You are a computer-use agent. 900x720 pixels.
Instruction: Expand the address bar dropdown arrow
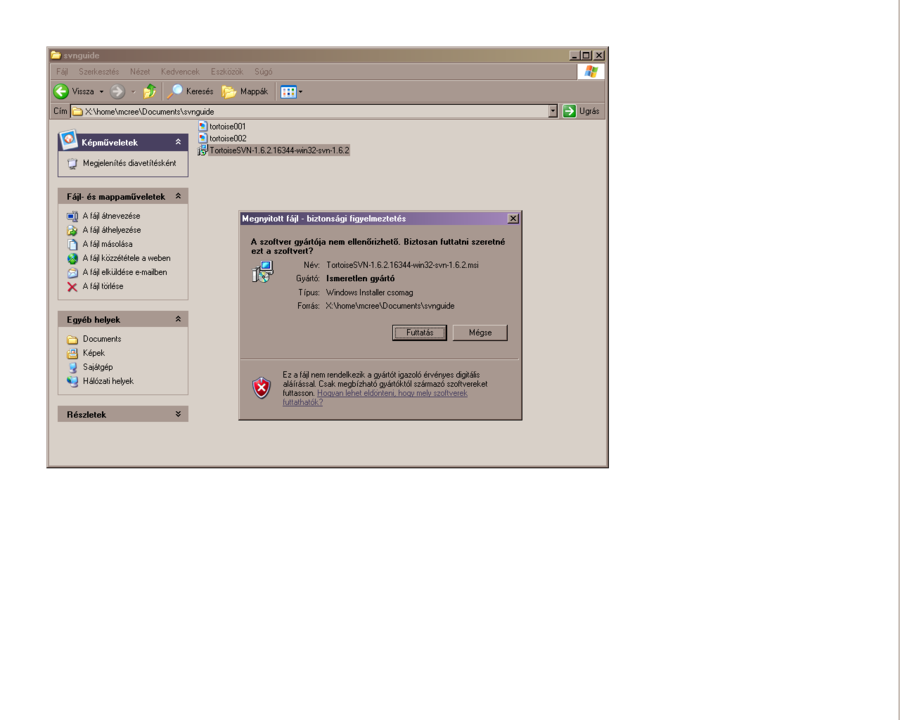pos(553,111)
